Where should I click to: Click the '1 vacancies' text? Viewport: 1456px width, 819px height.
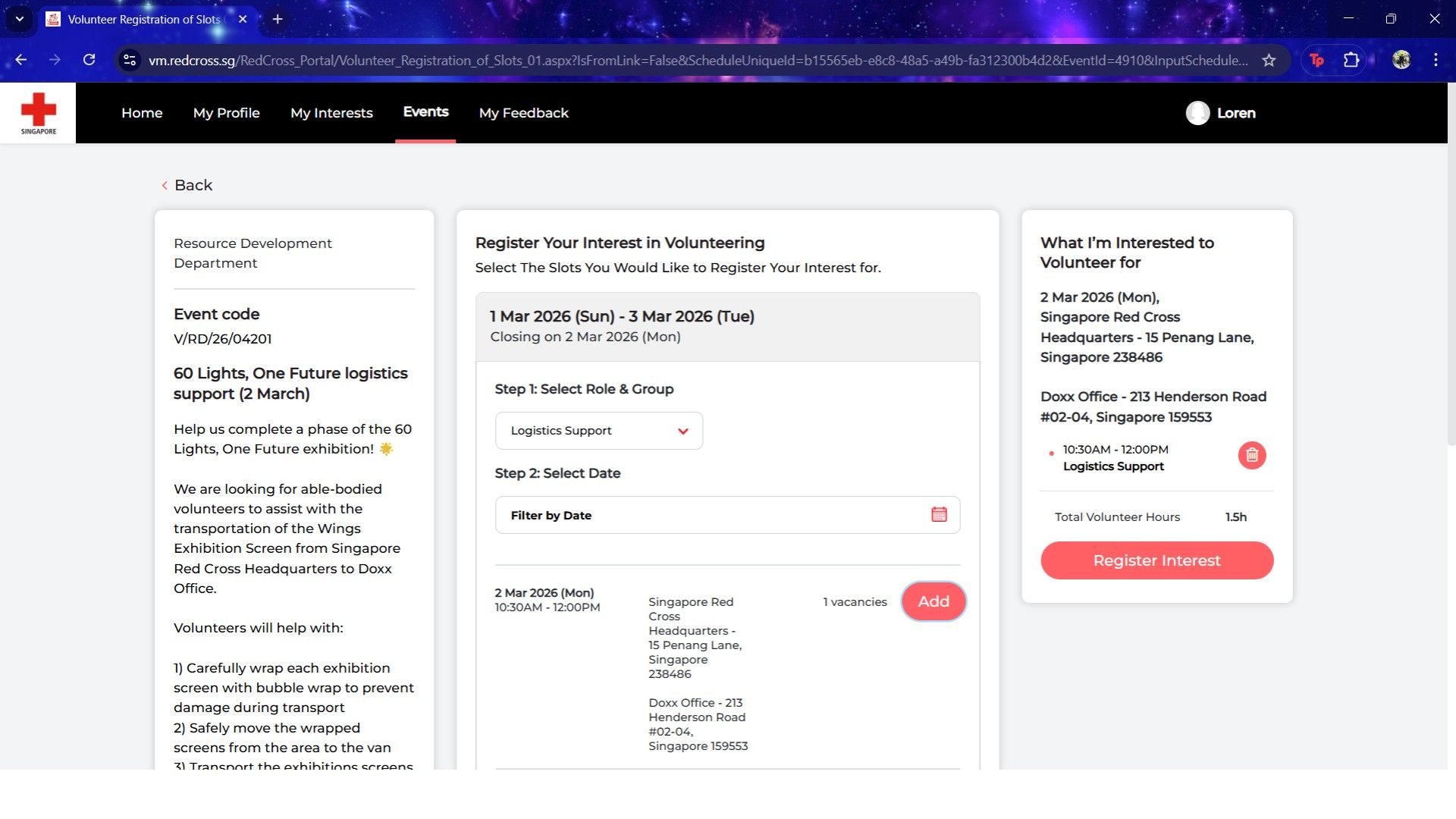click(x=855, y=602)
